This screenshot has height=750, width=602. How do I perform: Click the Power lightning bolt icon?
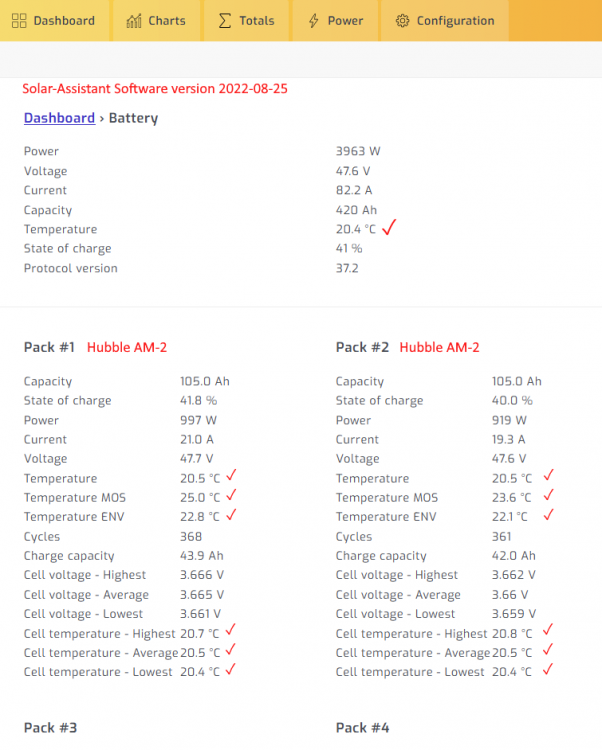click(x=314, y=21)
